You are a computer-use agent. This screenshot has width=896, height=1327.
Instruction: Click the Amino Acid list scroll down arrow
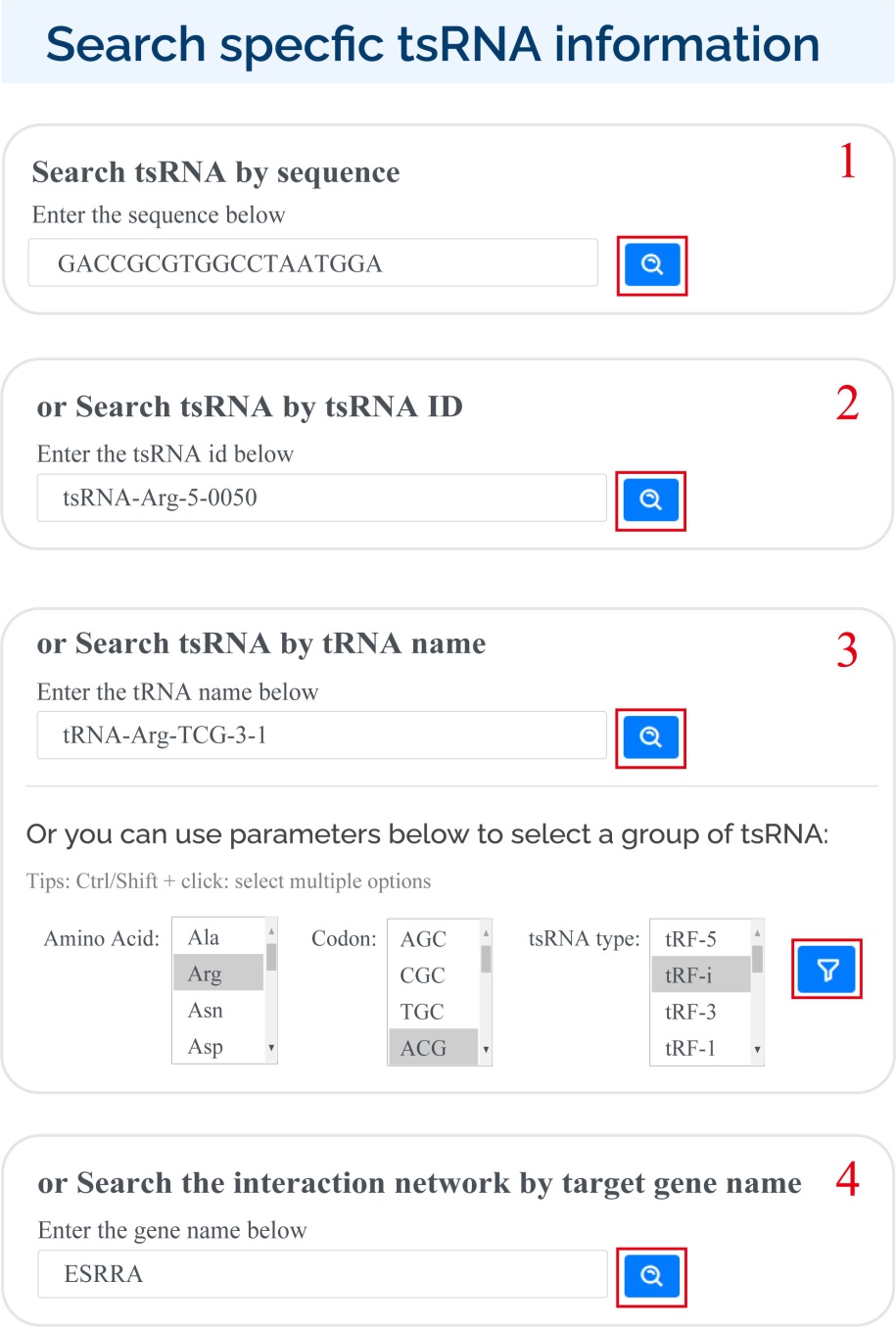coord(271,1048)
